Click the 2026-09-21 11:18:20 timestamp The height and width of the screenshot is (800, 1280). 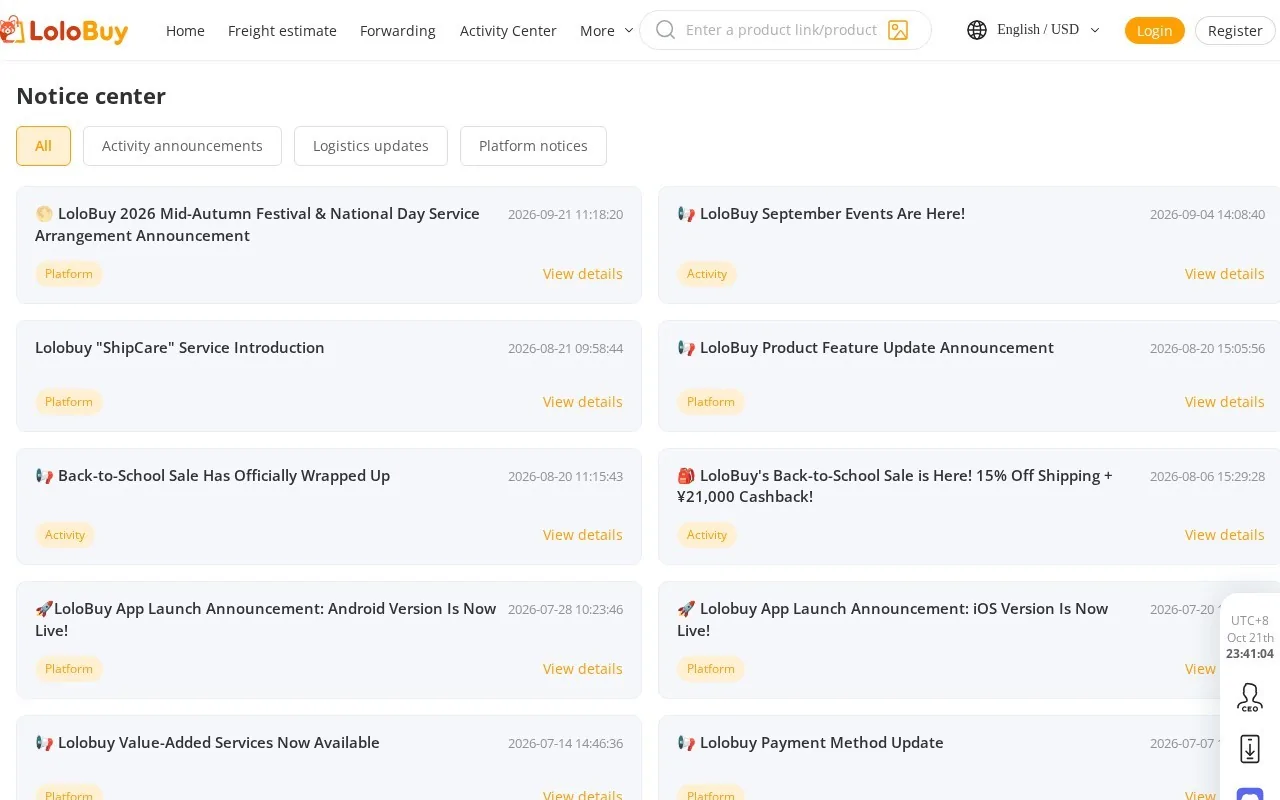(x=565, y=214)
